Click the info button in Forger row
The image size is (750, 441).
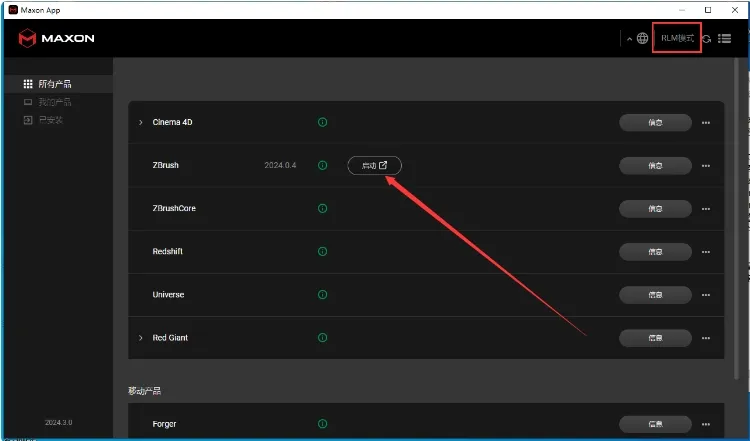coord(655,424)
